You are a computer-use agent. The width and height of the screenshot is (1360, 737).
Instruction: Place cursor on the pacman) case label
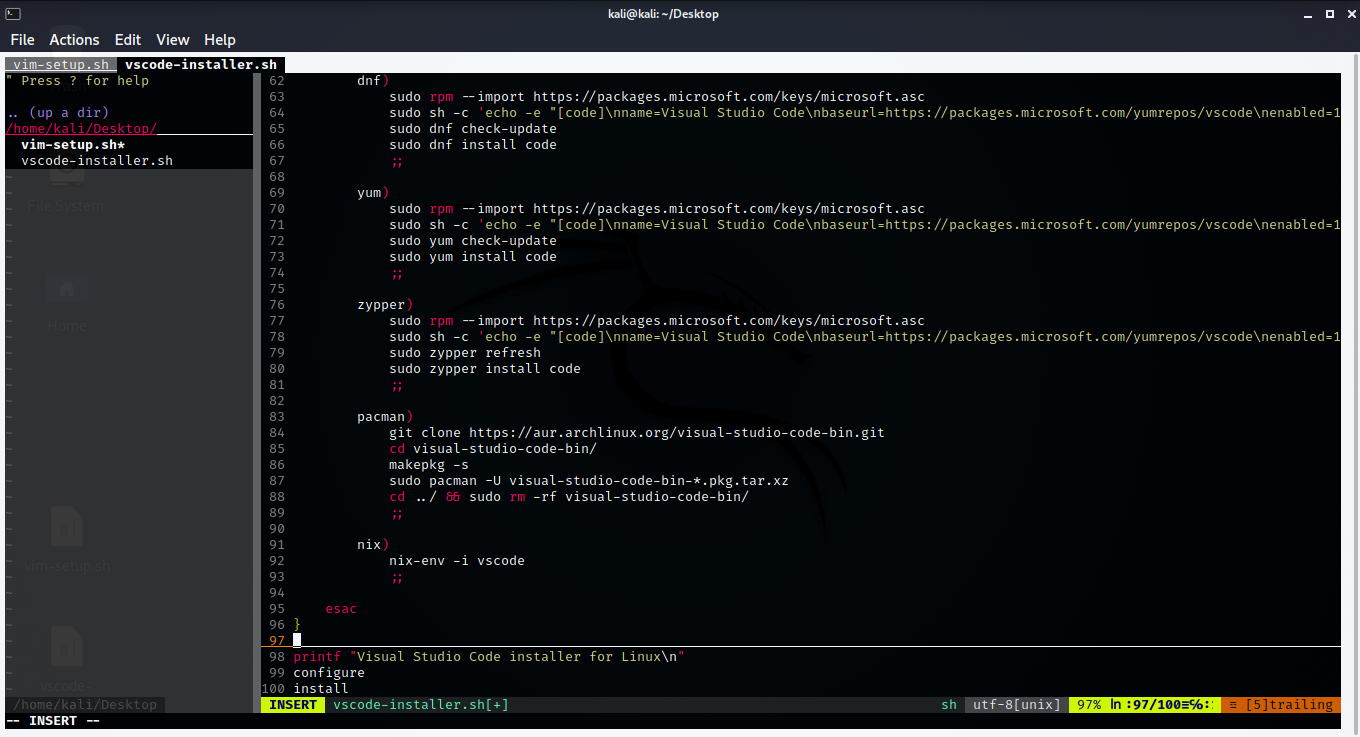point(385,417)
